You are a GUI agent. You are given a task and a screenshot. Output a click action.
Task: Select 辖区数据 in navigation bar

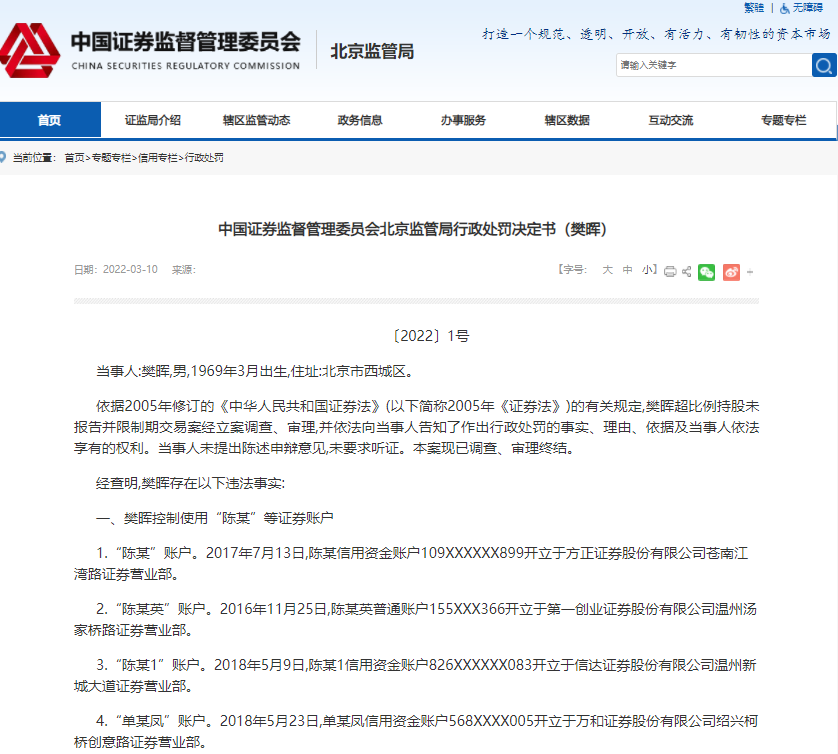pos(567,120)
